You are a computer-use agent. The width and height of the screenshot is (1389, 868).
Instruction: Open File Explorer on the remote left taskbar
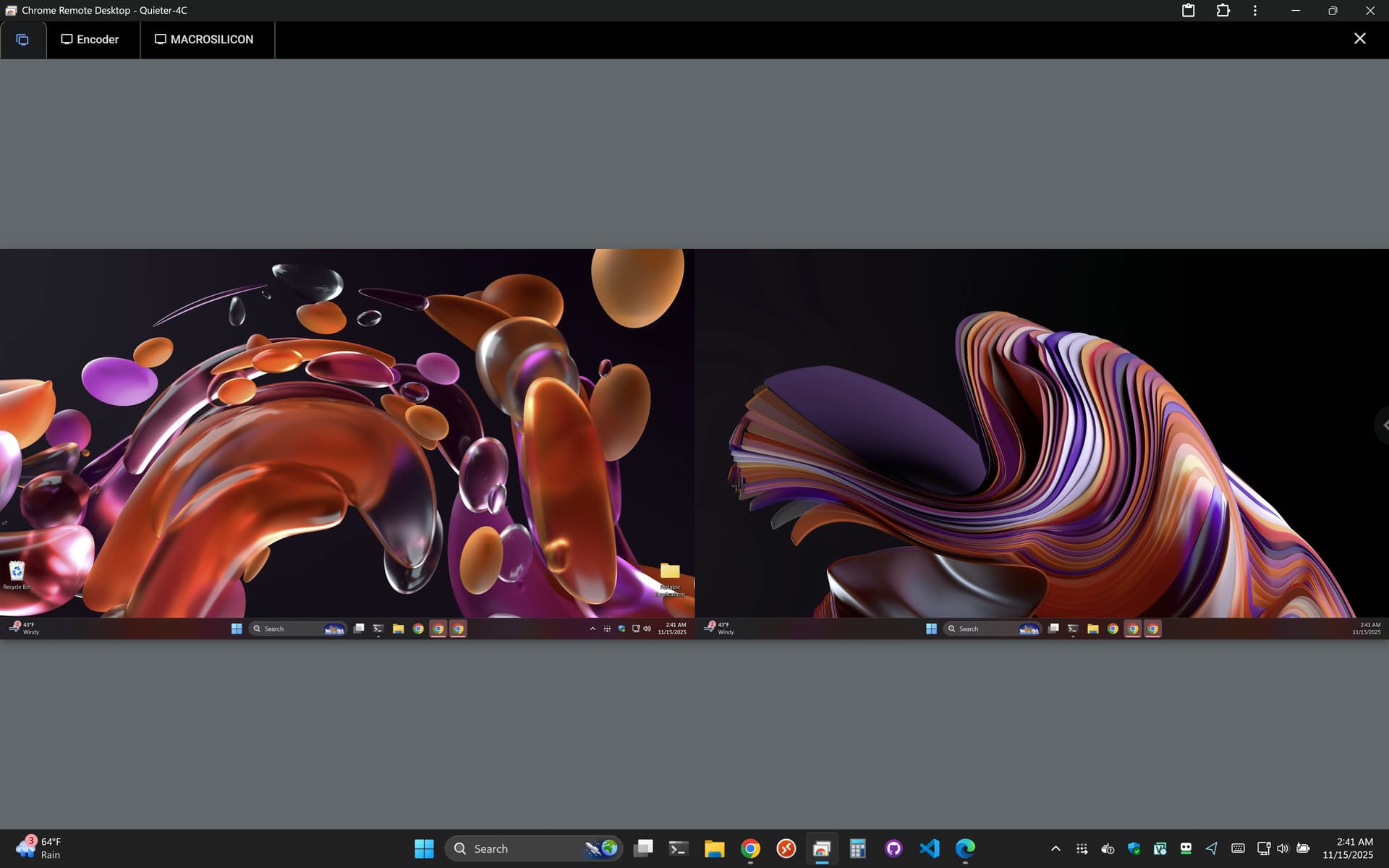[398, 629]
